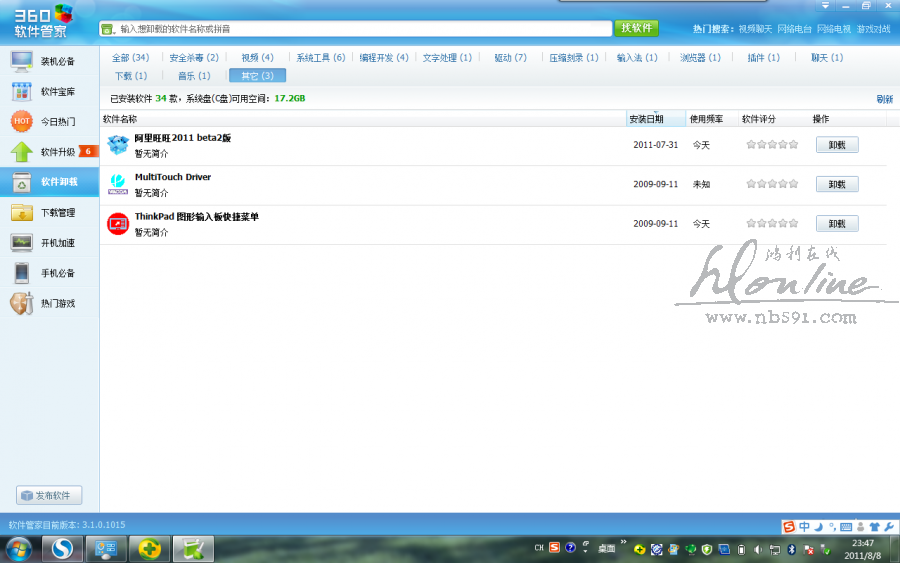
Task: Open 装机必备 in the sidebar
Action: (50, 62)
